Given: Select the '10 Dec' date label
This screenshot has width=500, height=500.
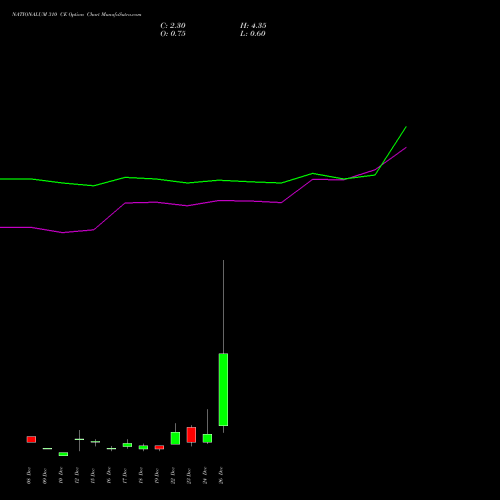Looking at the screenshot, I should point(61,476).
